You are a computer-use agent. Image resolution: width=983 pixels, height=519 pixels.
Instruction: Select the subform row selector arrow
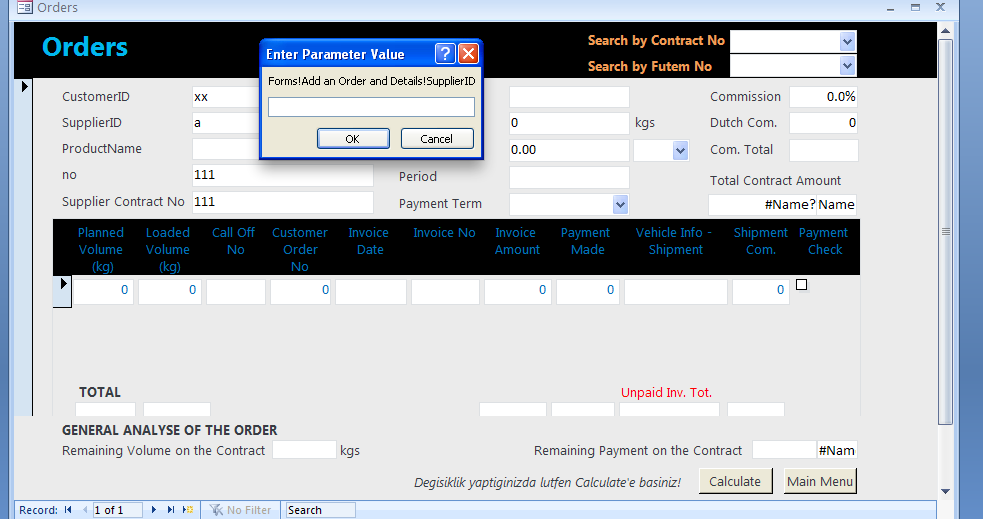click(x=62, y=285)
